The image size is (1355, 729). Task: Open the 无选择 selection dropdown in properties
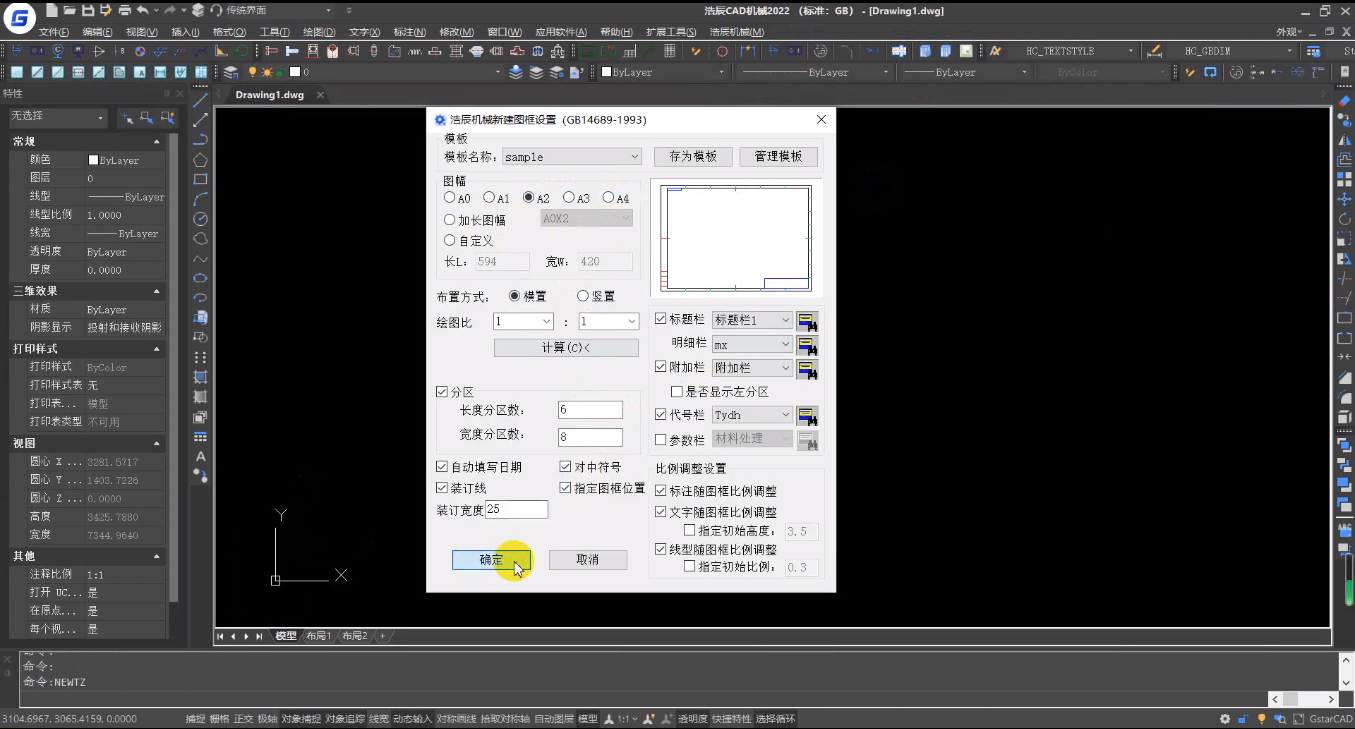pos(57,117)
